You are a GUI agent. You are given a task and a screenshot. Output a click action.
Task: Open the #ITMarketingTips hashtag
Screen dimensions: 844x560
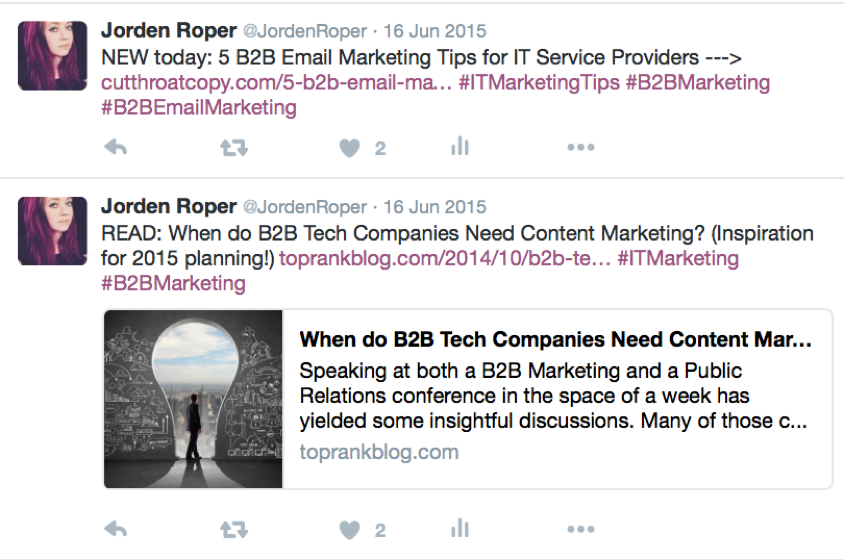coord(539,82)
